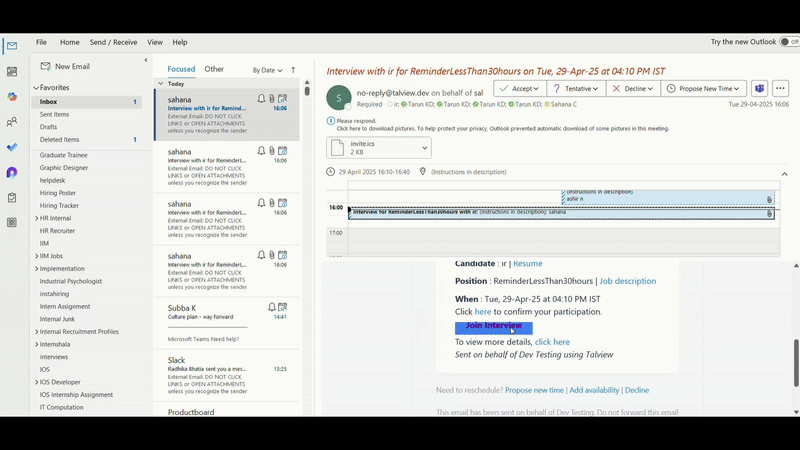Open the View tab
Image resolution: width=800 pixels, height=450 pixels.
155,42
